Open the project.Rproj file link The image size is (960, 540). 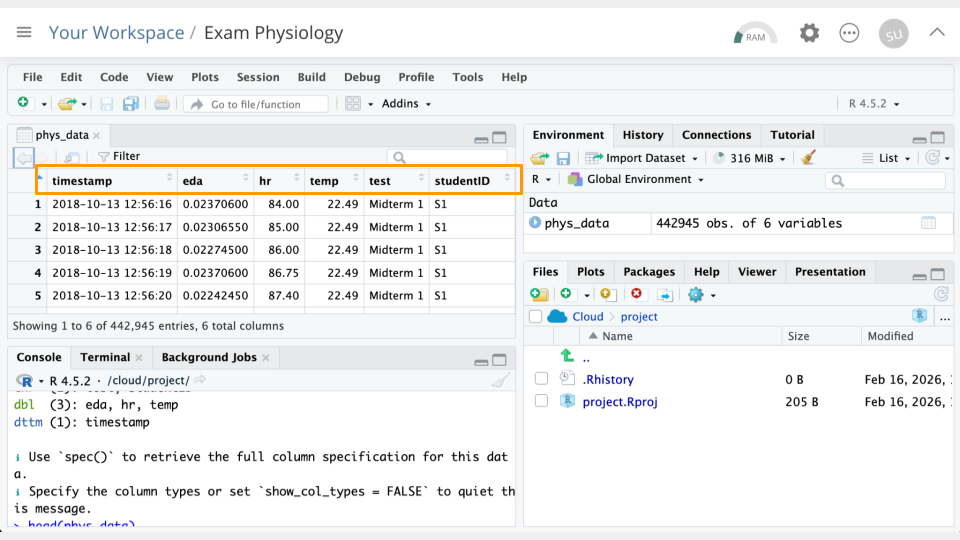619,401
